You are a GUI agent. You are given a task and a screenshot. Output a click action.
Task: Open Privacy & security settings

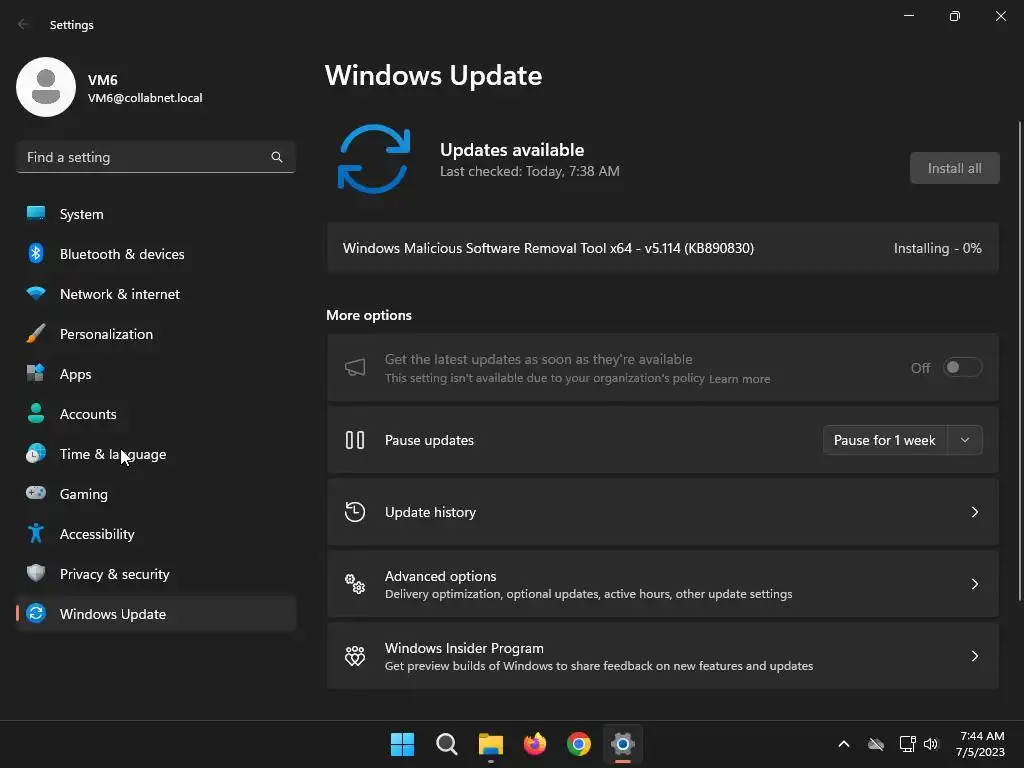[x=156, y=573]
